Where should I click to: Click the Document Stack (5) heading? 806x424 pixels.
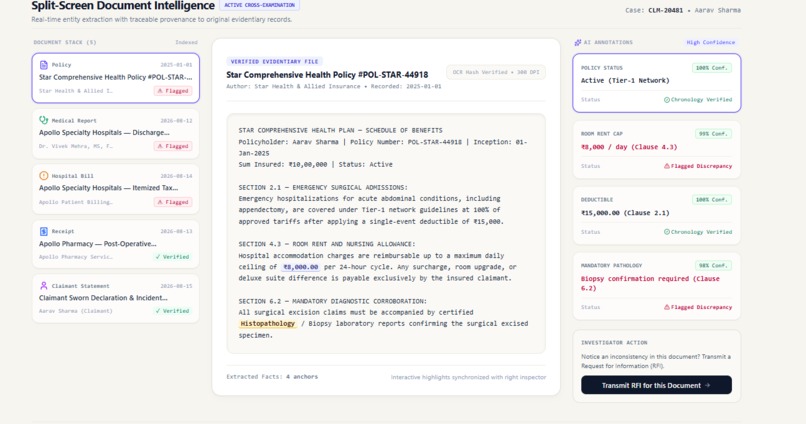point(65,43)
